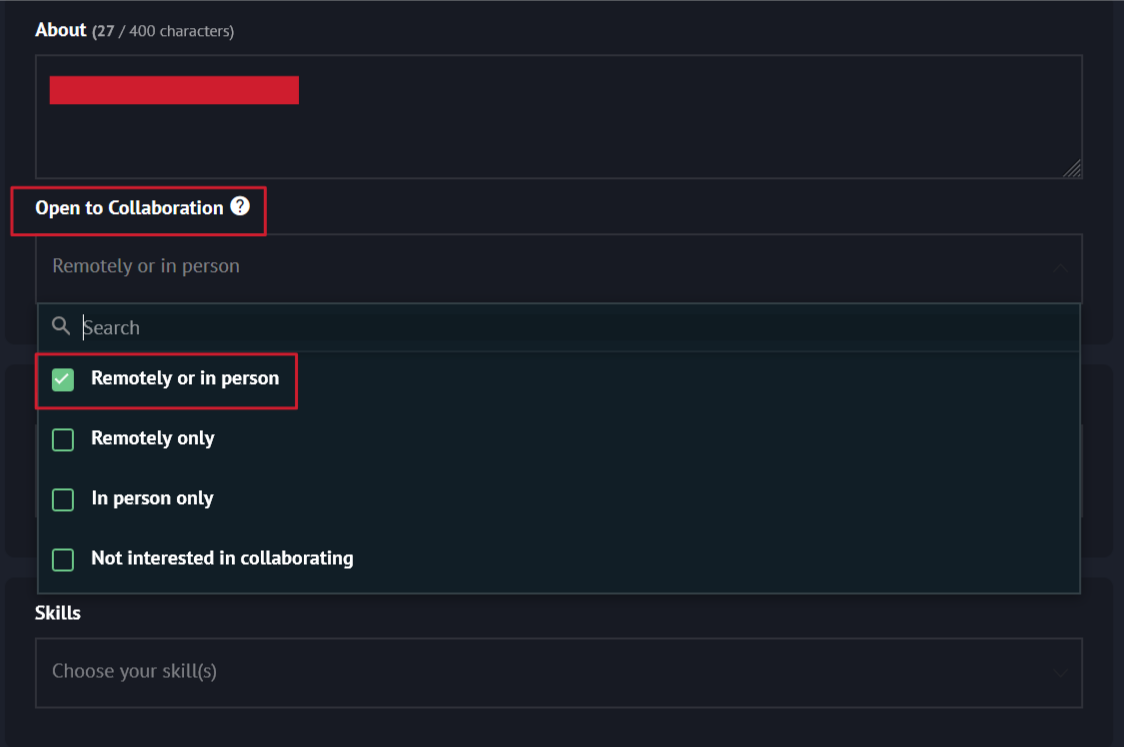Click the Skills section label
This screenshot has width=1124, height=747.
pos(58,613)
